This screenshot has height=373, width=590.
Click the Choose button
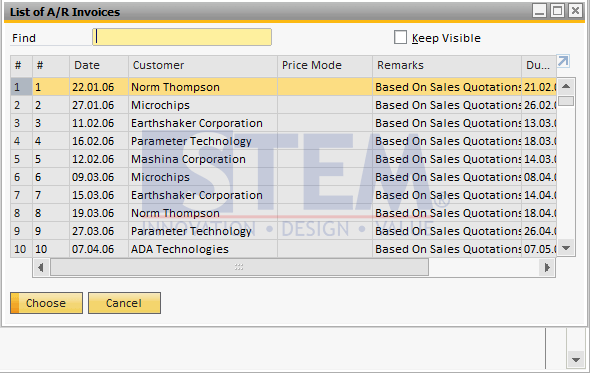coord(46,303)
